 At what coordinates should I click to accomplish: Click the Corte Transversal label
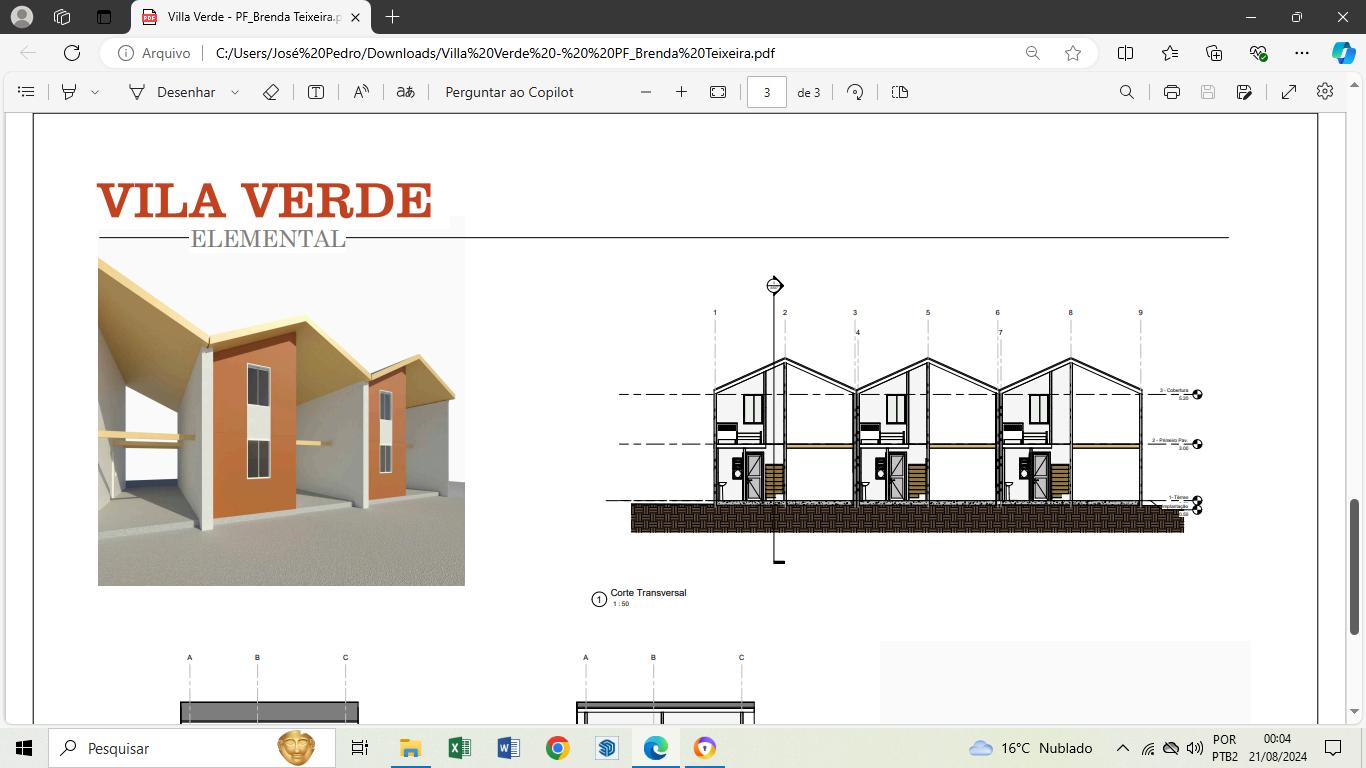648,593
